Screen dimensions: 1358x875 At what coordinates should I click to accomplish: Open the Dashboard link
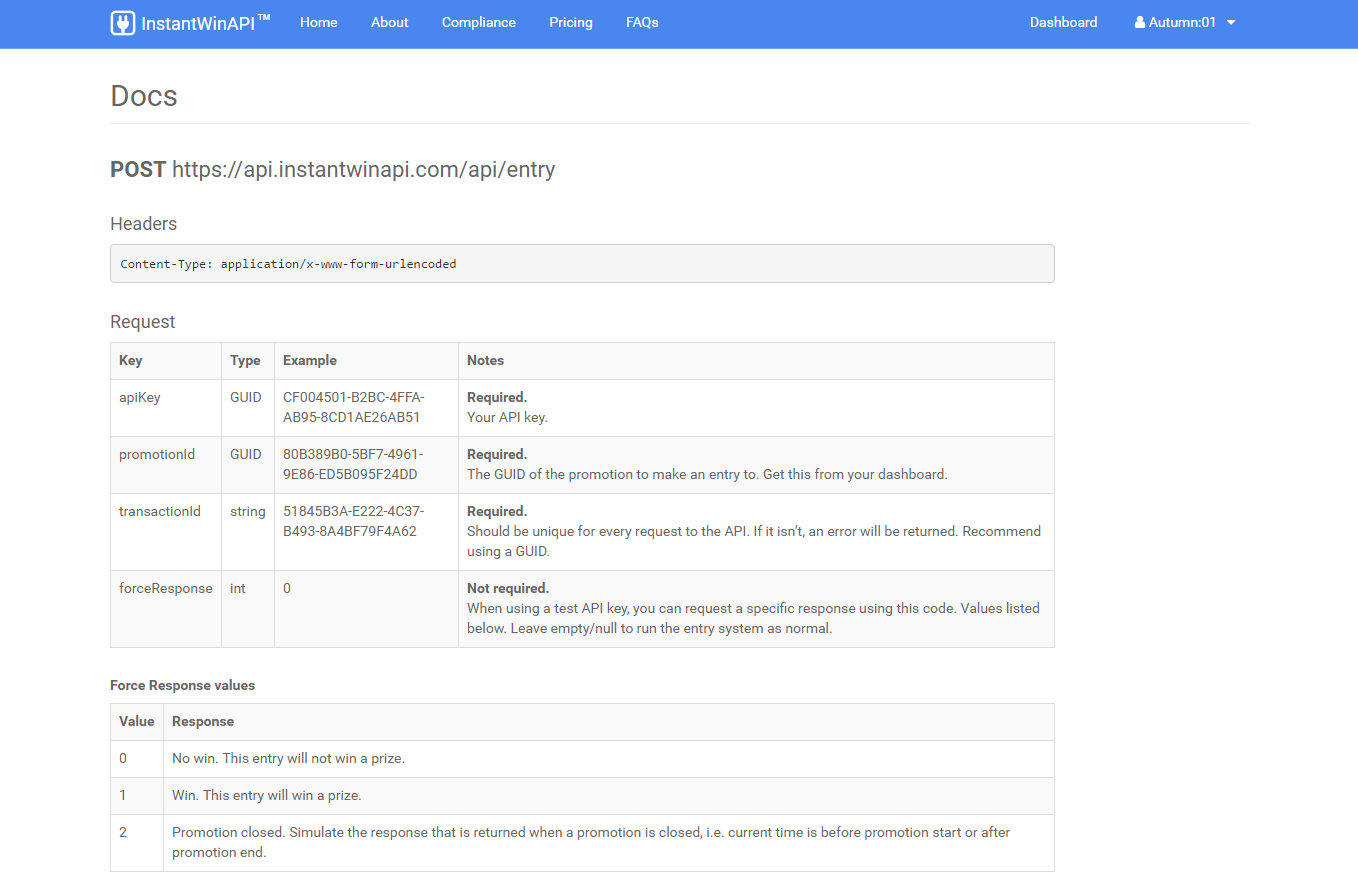1063,22
